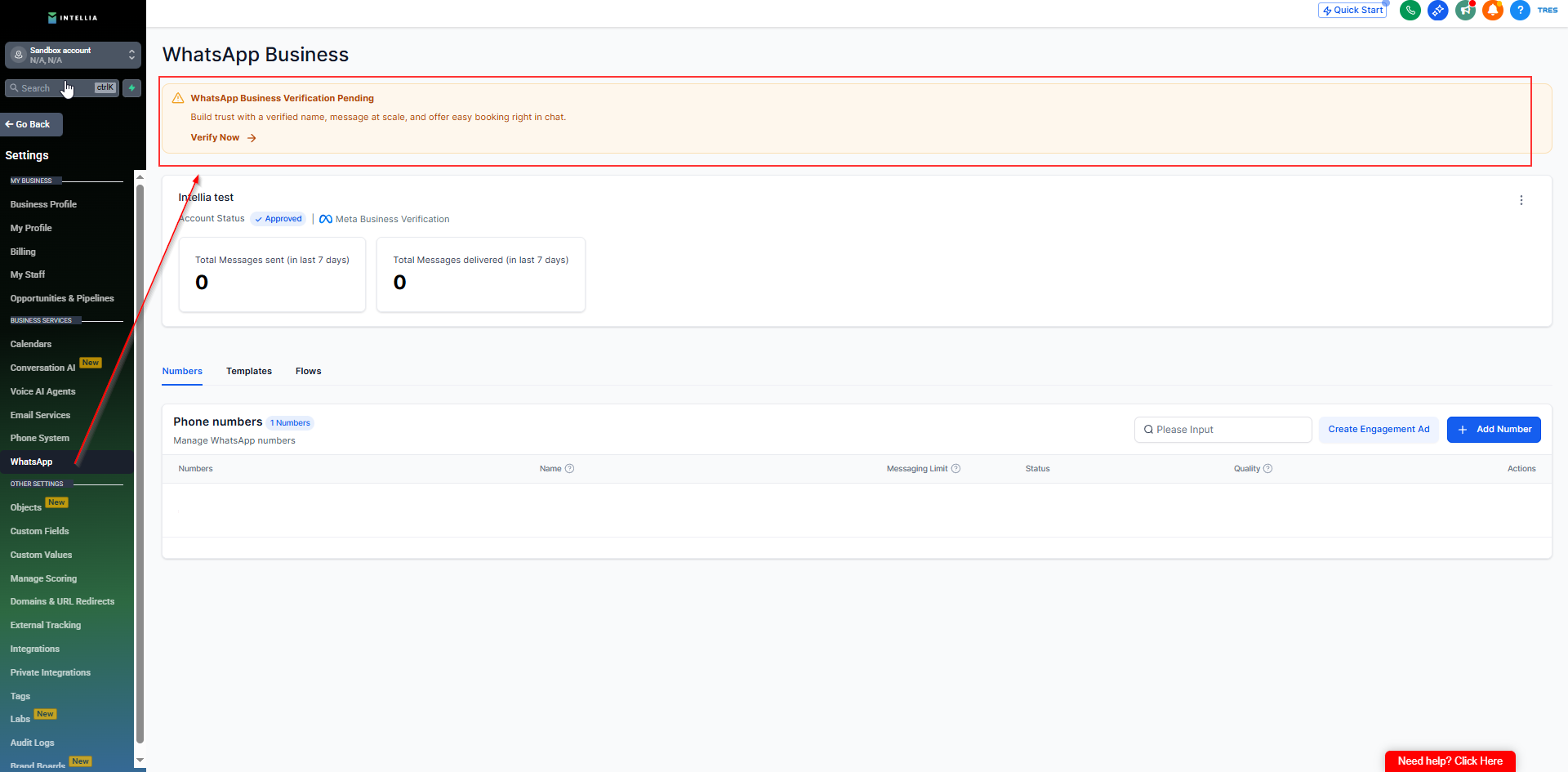The height and width of the screenshot is (772, 1568).
Task: Click Meta Business Verification link
Action: click(392, 219)
